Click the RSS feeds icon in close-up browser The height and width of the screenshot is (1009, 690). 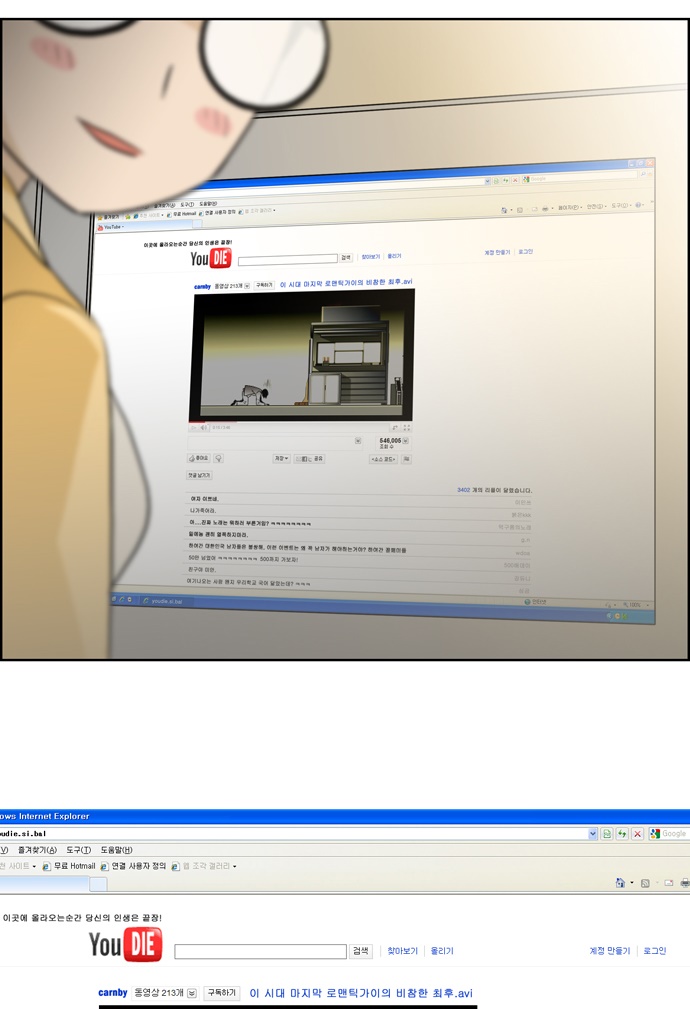click(646, 883)
